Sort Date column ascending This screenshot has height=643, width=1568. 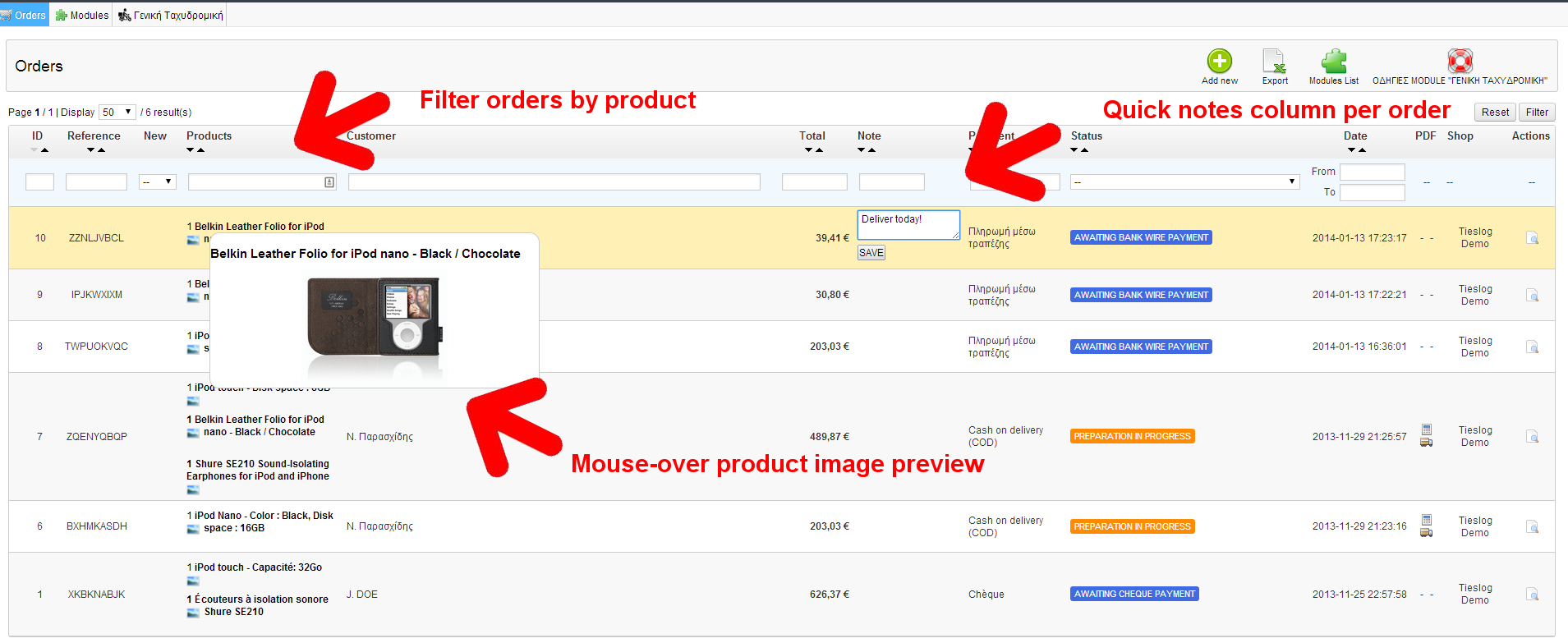point(1362,150)
